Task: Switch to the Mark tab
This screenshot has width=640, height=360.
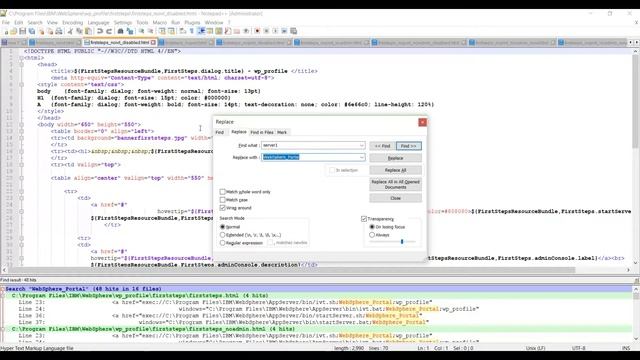Action: 282,132
